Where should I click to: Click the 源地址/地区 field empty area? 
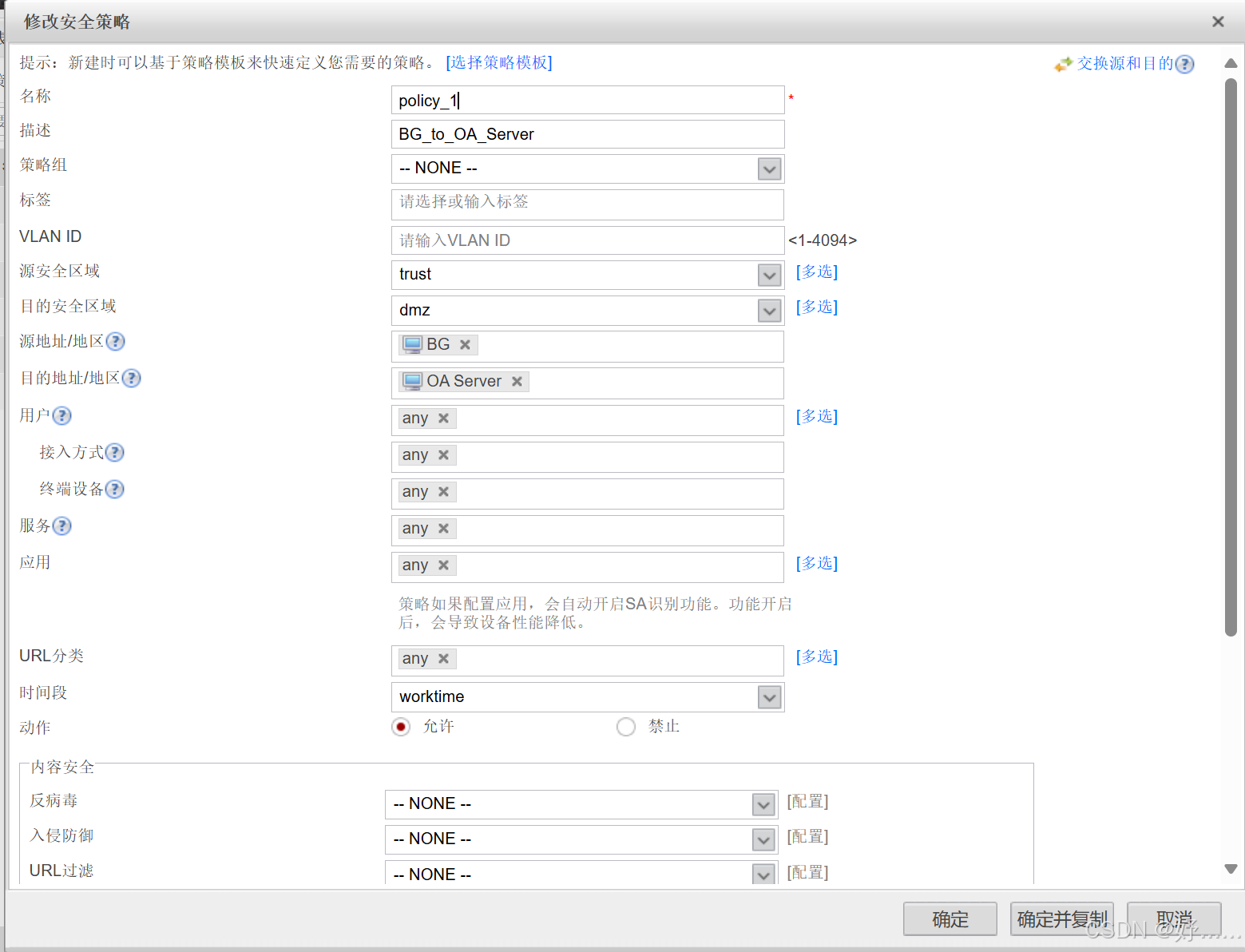point(631,347)
